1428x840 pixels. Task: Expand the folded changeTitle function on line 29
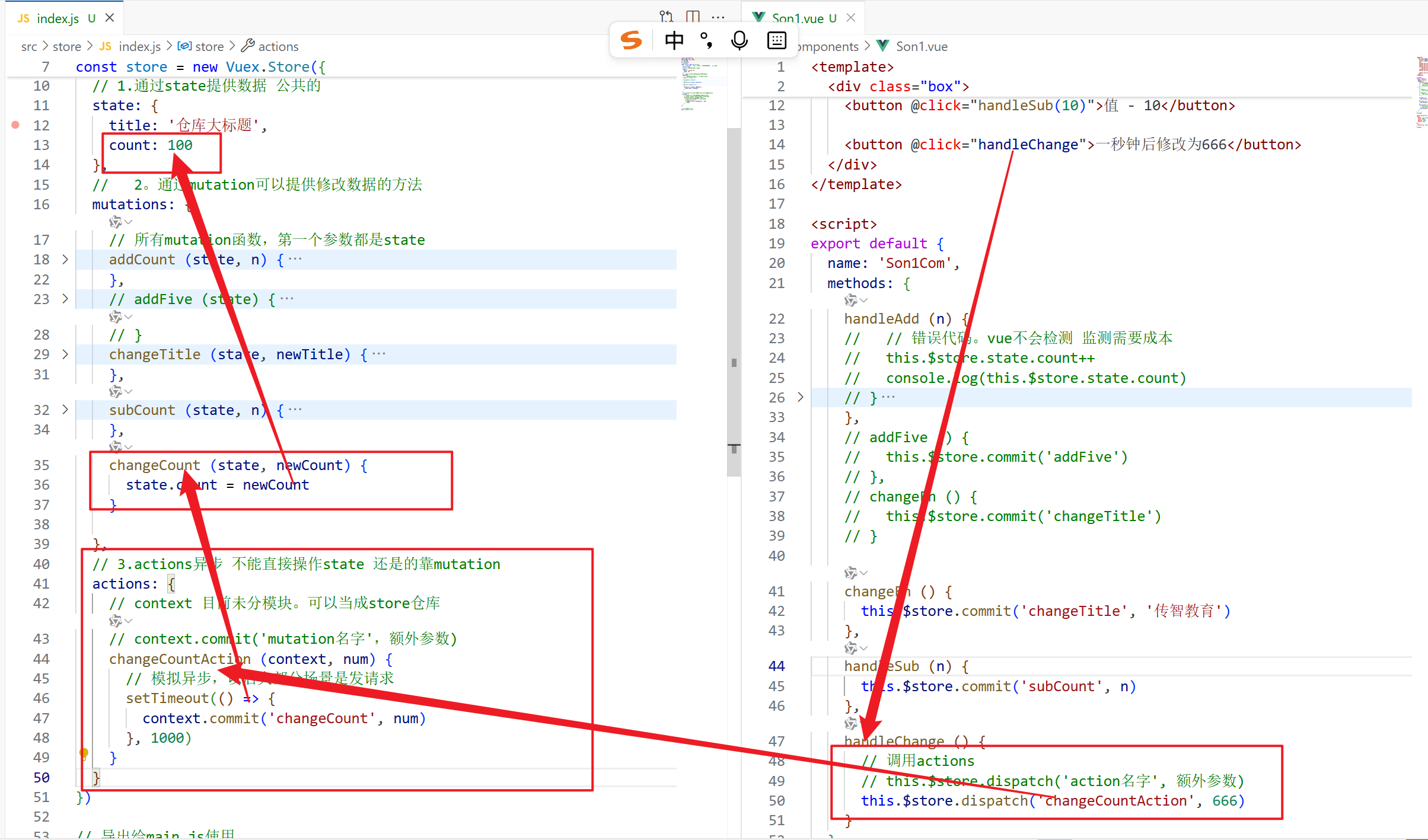tap(65, 354)
